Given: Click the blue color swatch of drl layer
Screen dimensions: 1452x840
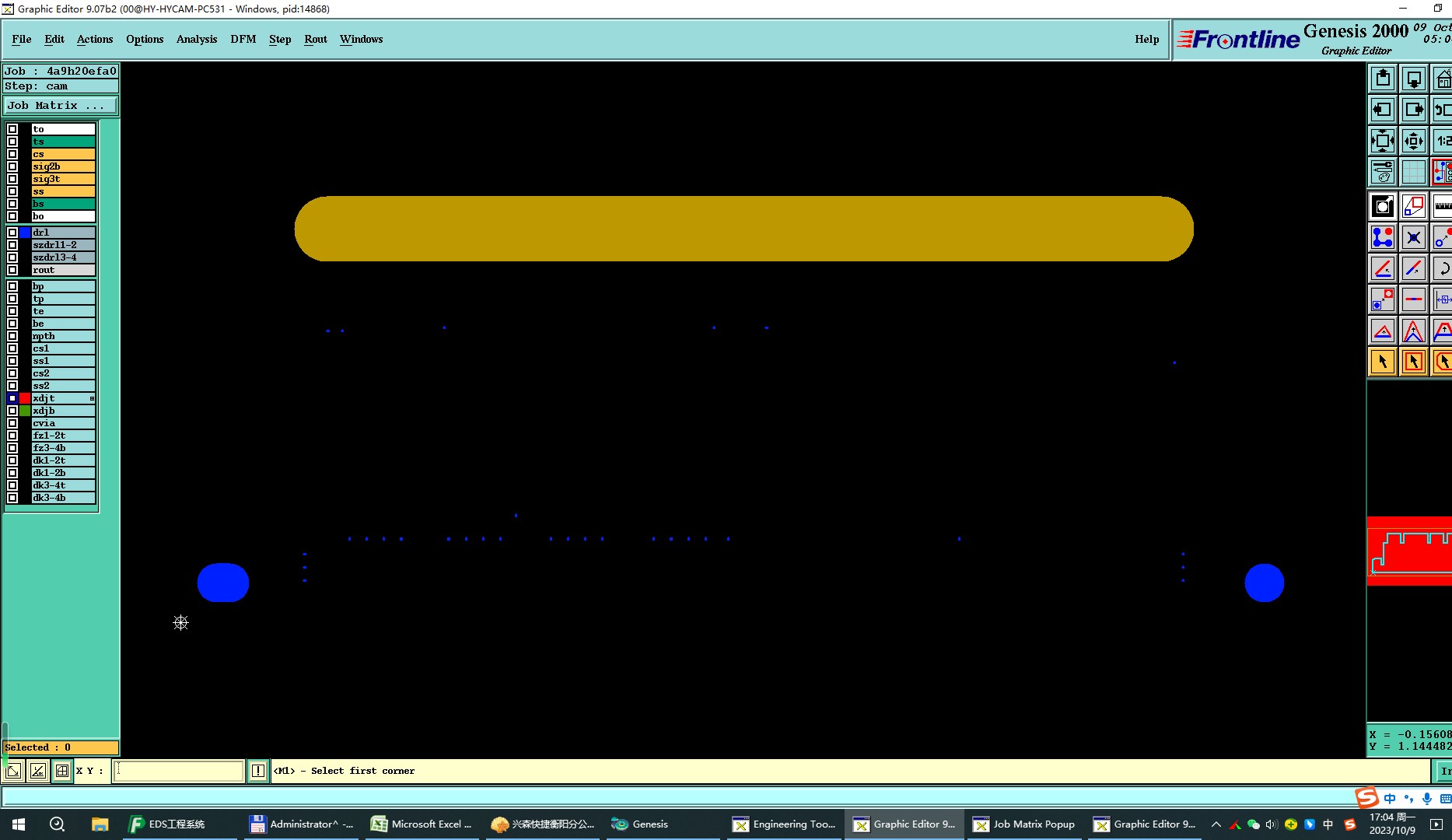Looking at the screenshot, I should tap(25, 233).
